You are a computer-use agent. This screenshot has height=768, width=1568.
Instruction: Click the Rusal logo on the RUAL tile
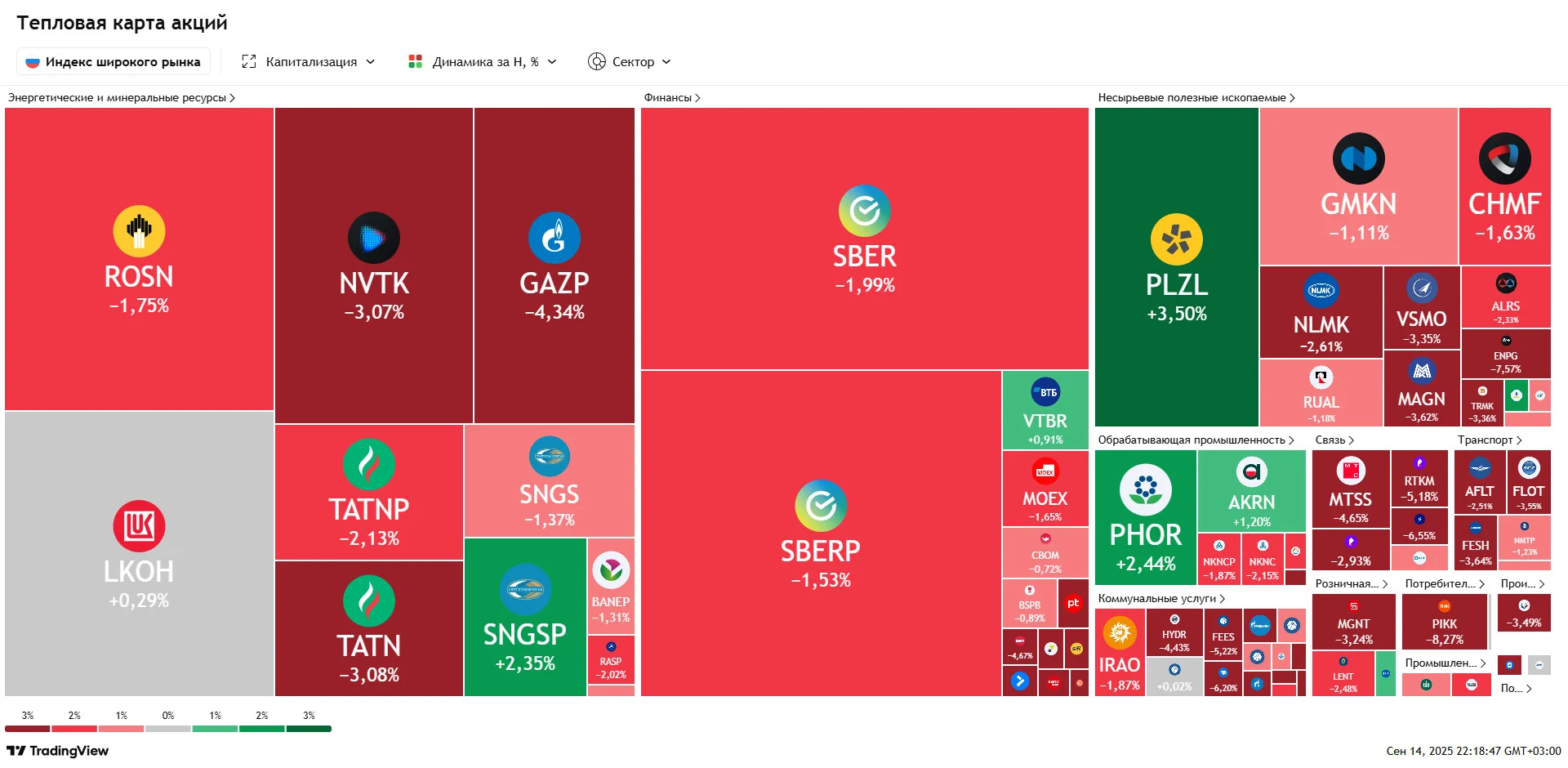(x=1321, y=377)
